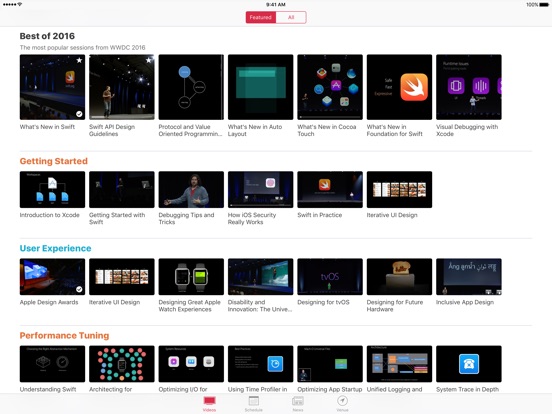Open Swift in Practice thumbnail
The image size is (552, 414).
[x=330, y=189]
